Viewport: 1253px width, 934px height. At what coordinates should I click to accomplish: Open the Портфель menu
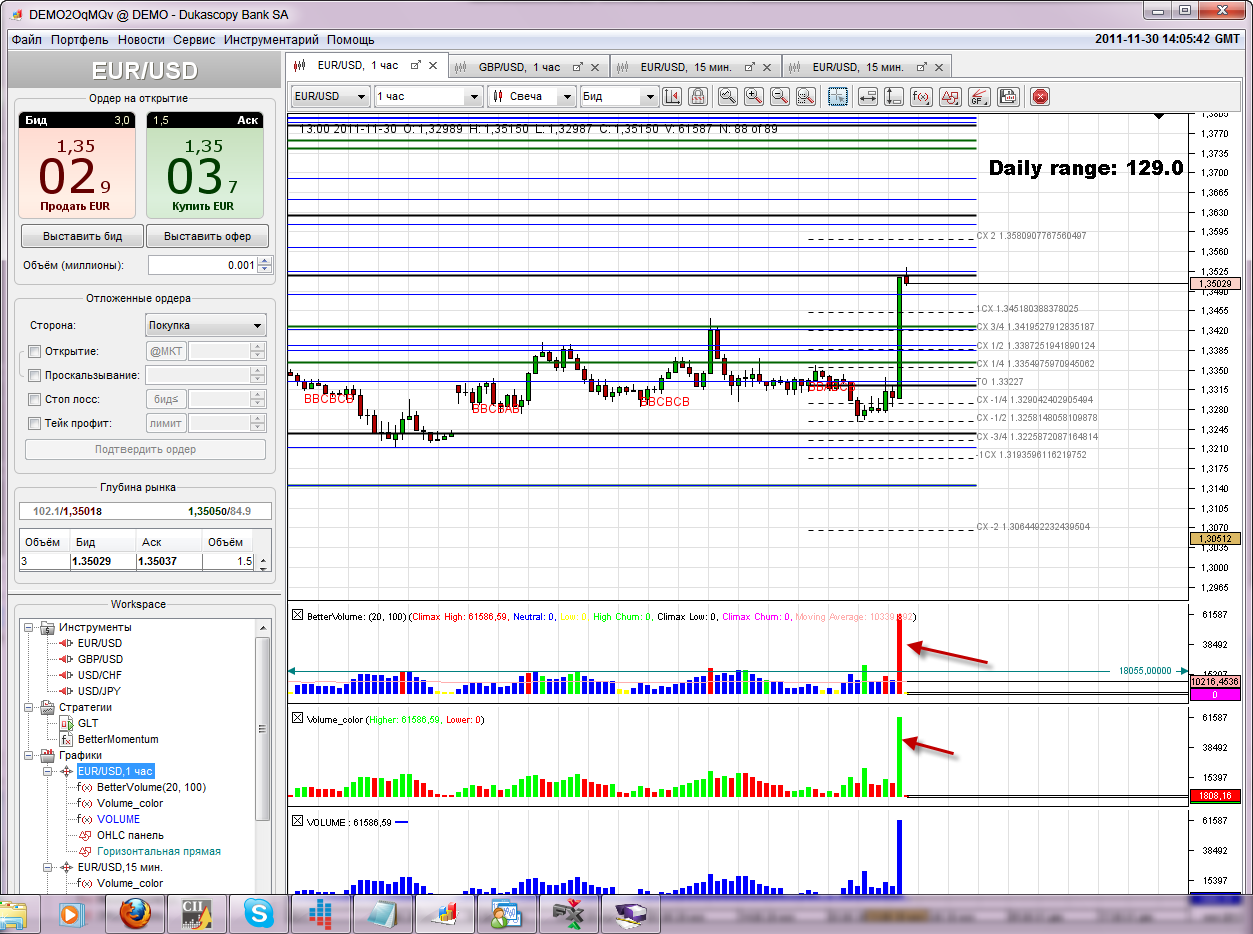(79, 40)
